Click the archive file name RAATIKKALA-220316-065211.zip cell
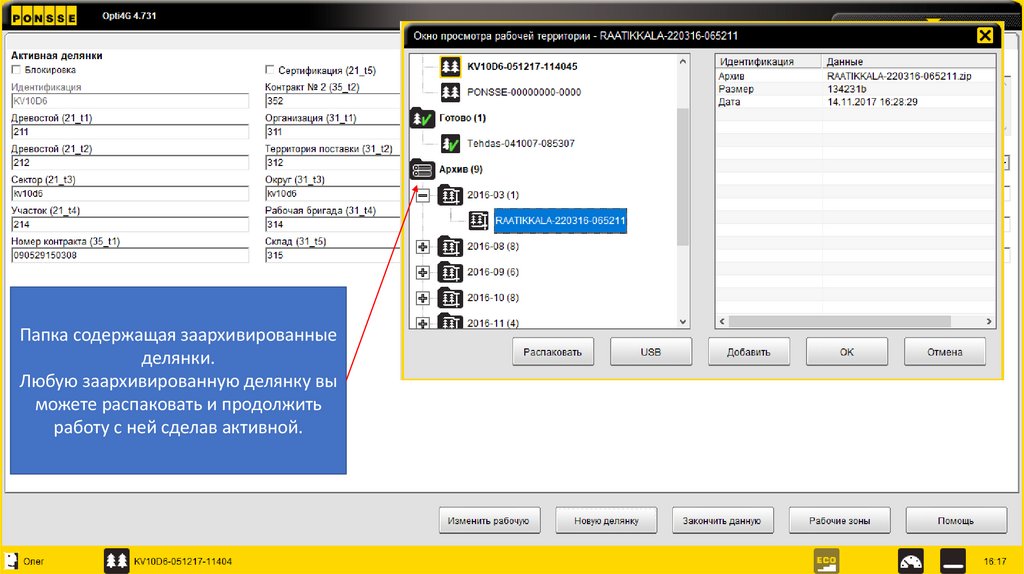The height and width of the screenshot is (574, 1024). pyautogui.click(x=899, y=76)
